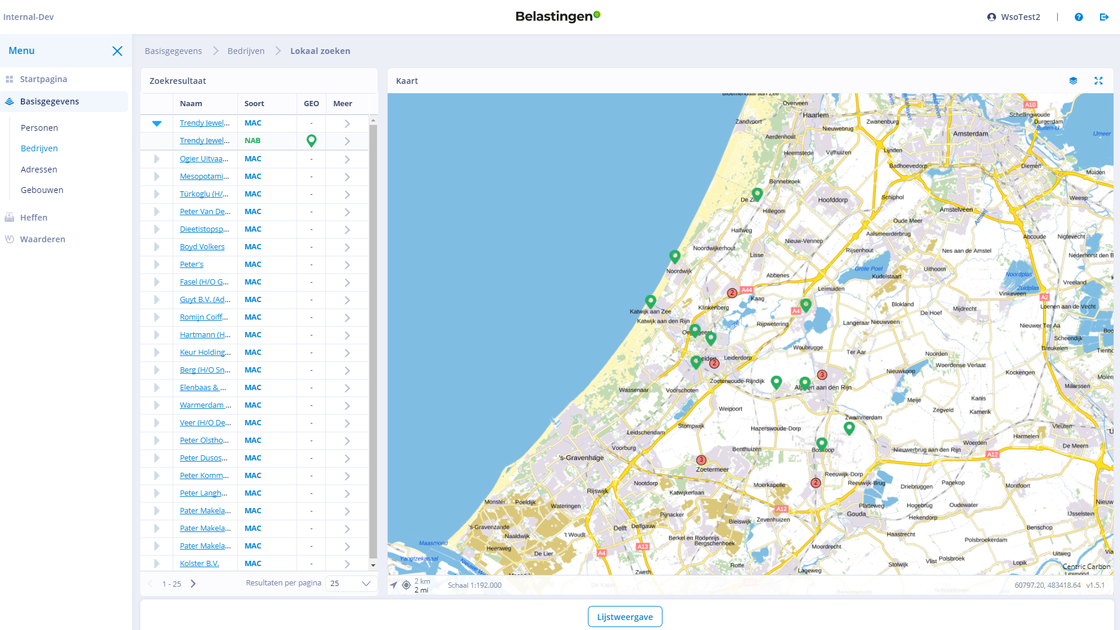Open the help question mark icon
The image size is (1120, 630).
tap(1079, 17)
